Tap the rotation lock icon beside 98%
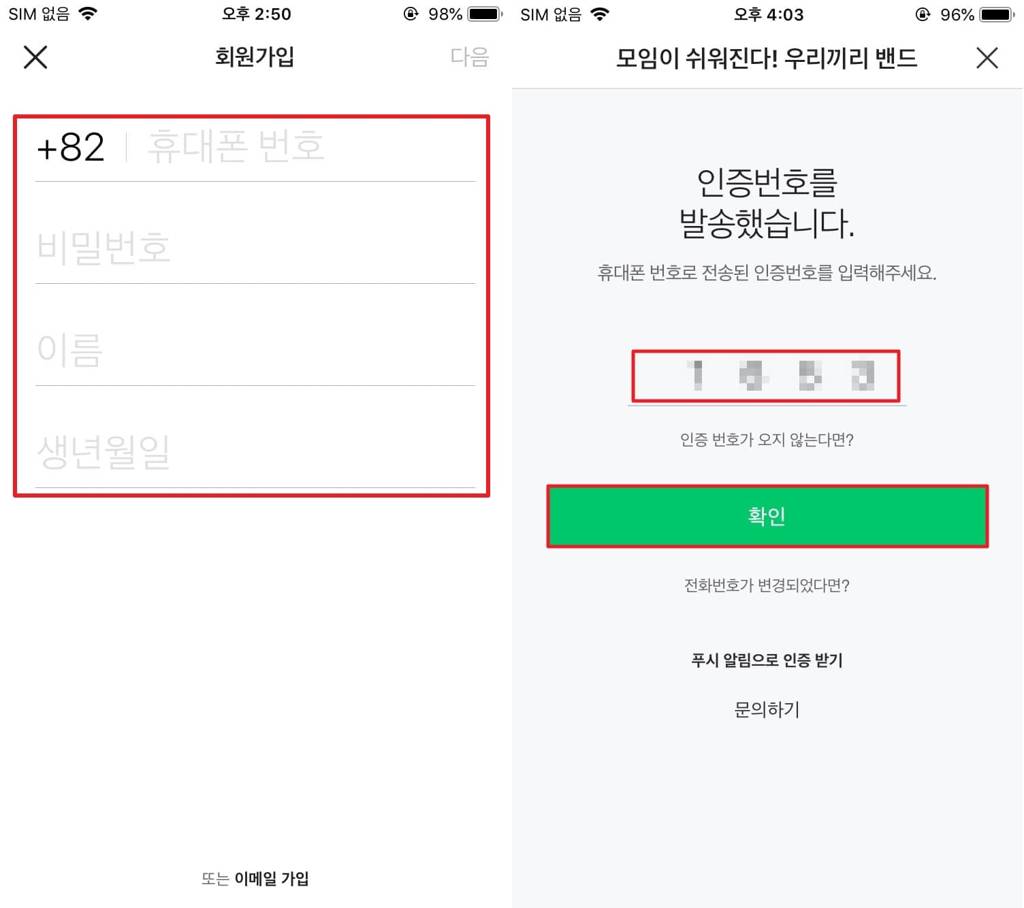This screenshot has height=908, width=1024. pos(411,14)
